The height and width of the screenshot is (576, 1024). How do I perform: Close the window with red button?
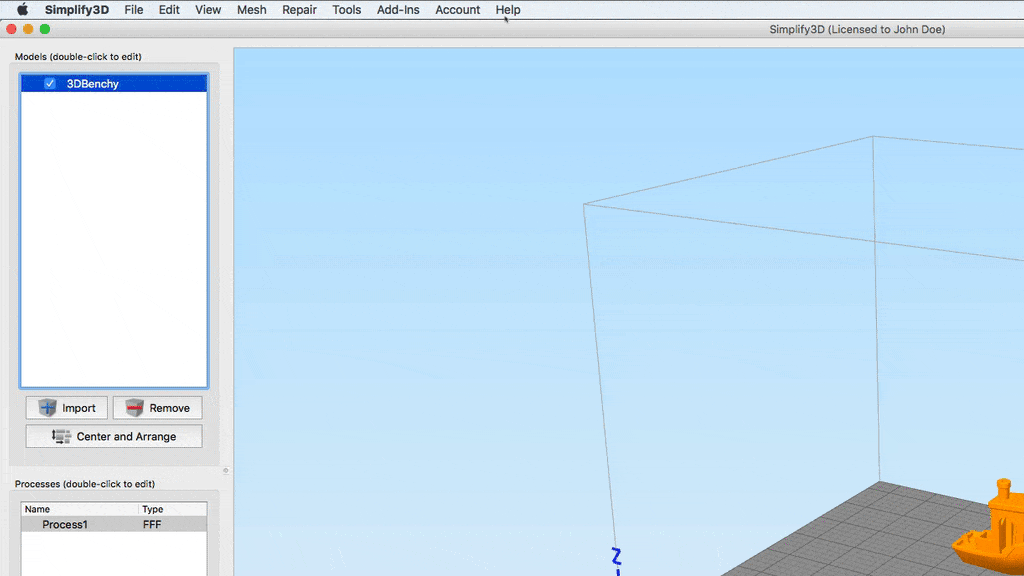coord(11,29)
